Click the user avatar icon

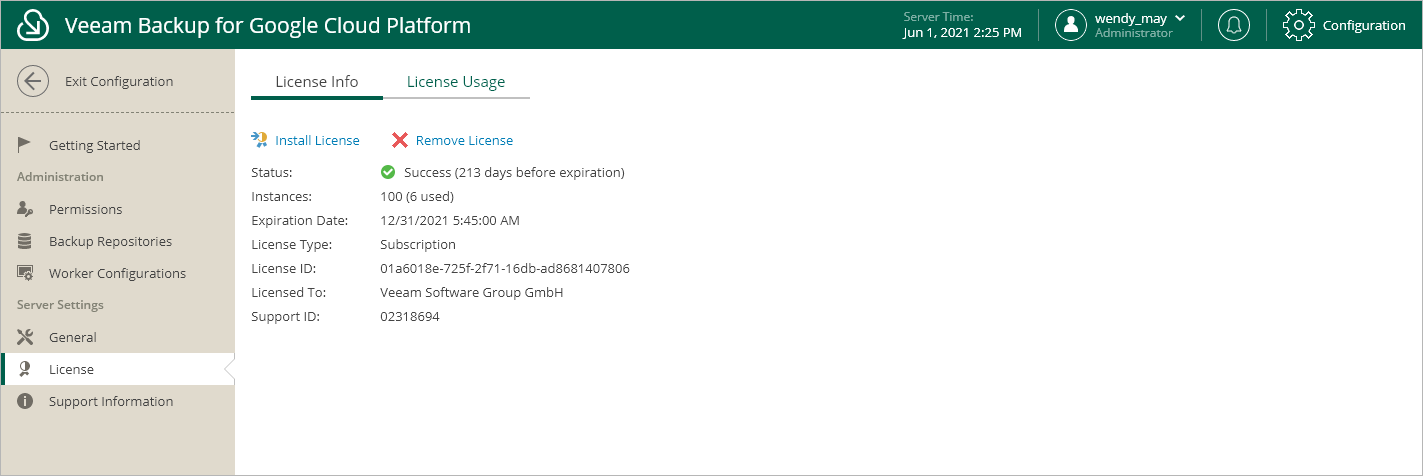1071,25
